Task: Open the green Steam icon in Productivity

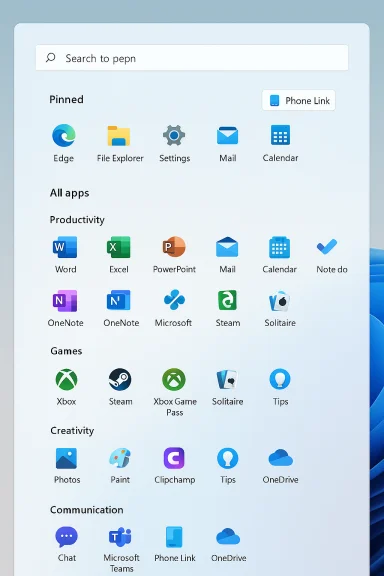Action: [227, 308]
